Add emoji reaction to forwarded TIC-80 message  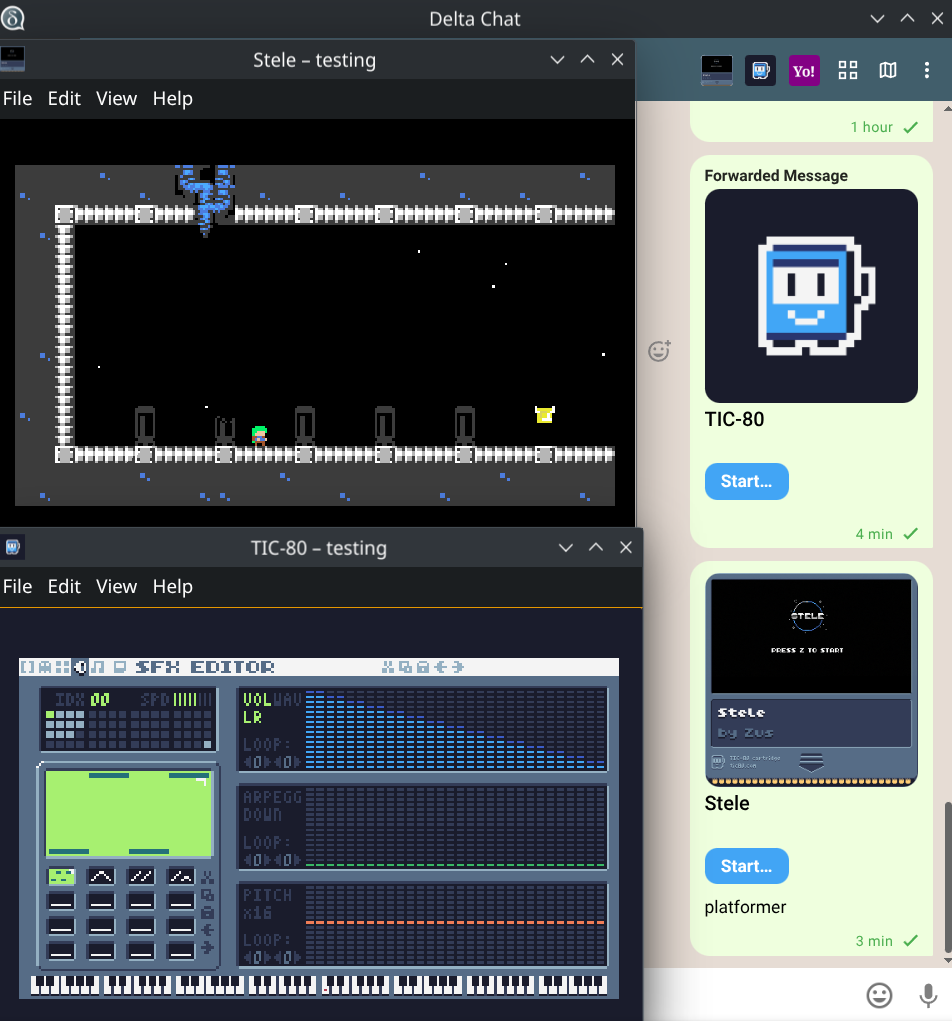659,351
